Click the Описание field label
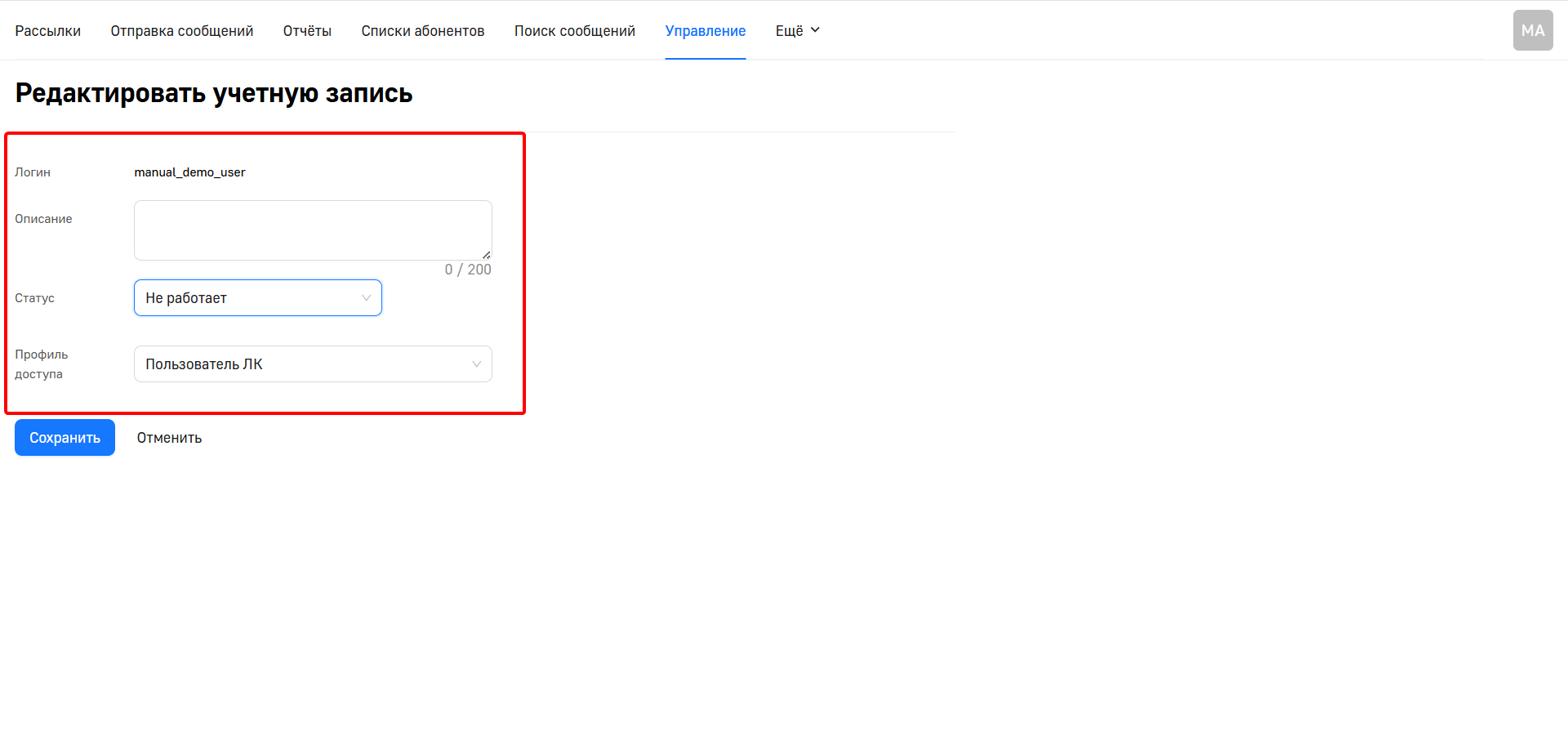This screenshot has height=745, width=1568. click(43, 219)
